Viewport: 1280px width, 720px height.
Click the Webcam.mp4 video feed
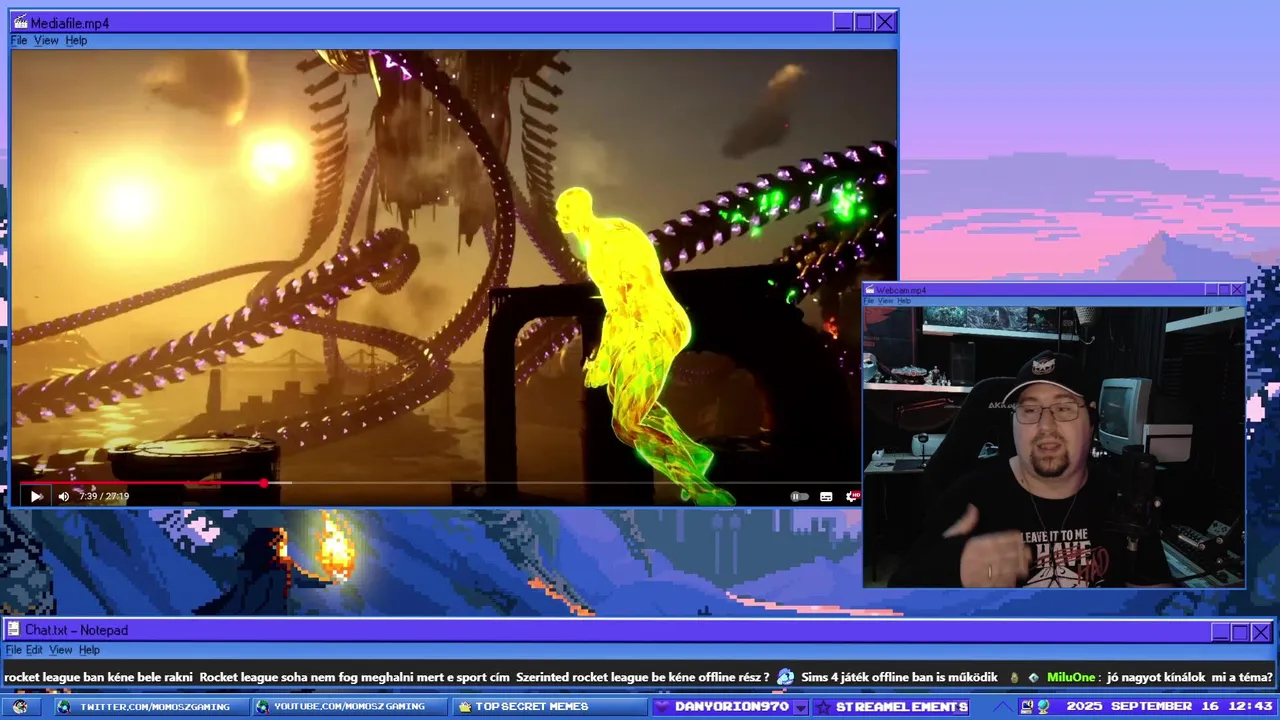click(x=1054, y=446)
